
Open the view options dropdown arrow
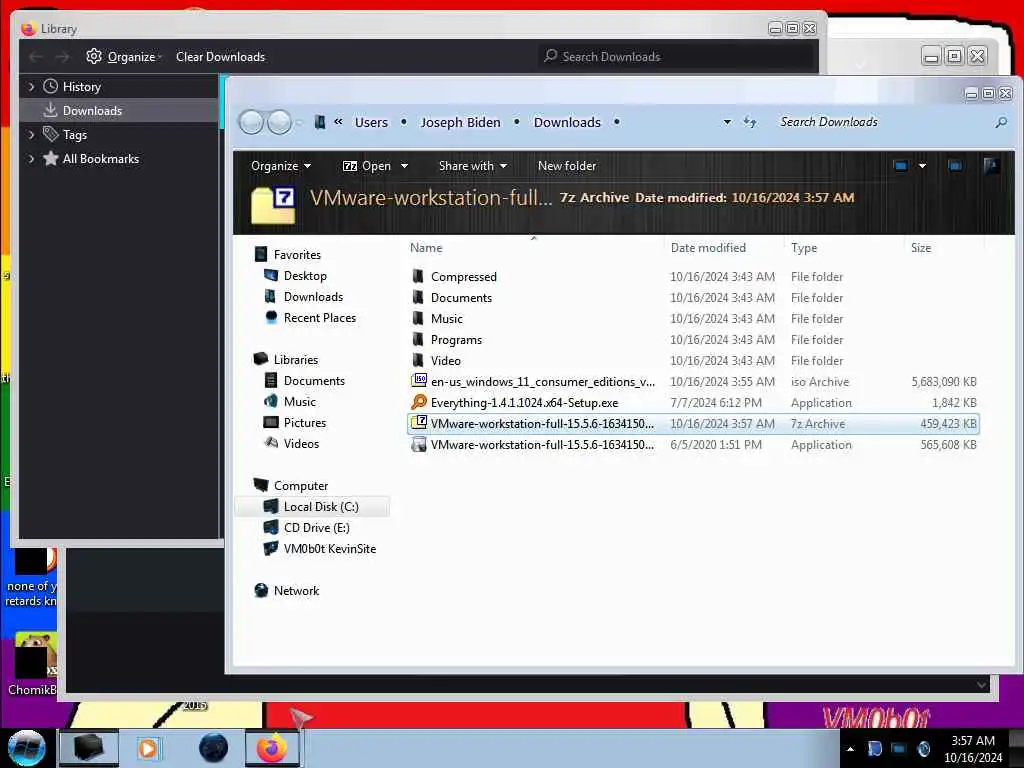(922, 166)
